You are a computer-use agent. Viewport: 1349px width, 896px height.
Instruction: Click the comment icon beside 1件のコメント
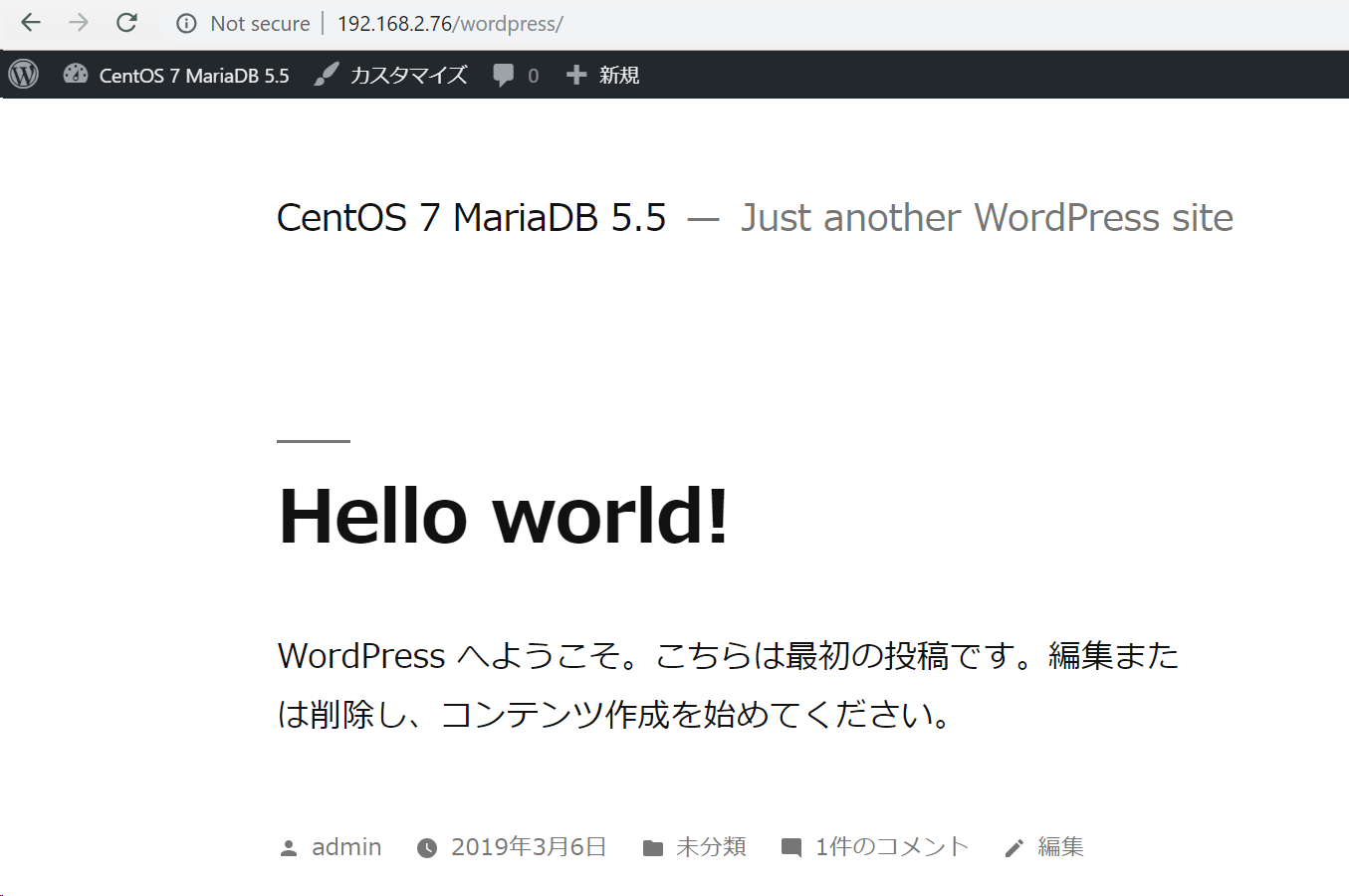pyautogui.click(x=791, y=848)
